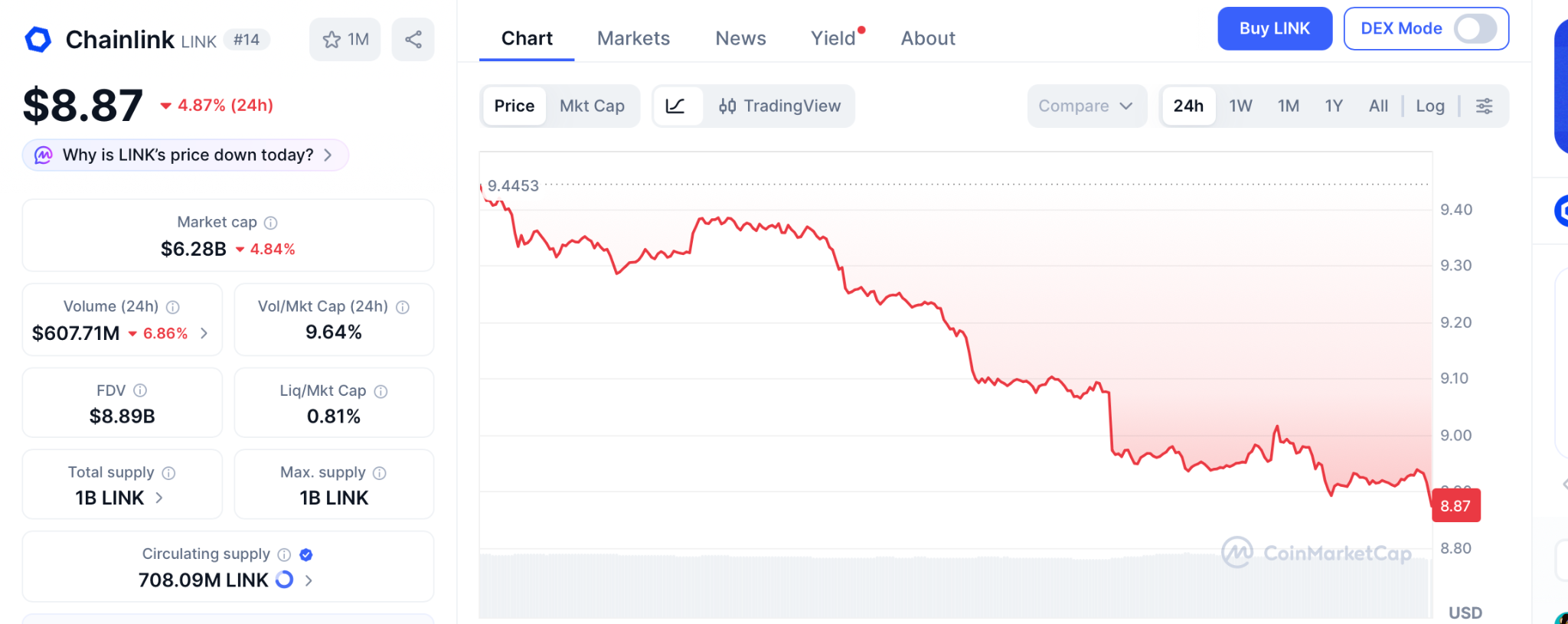Click the share icon next to Chainlink
This screenshot has width=1568, height=624.
tap(413, 40)
